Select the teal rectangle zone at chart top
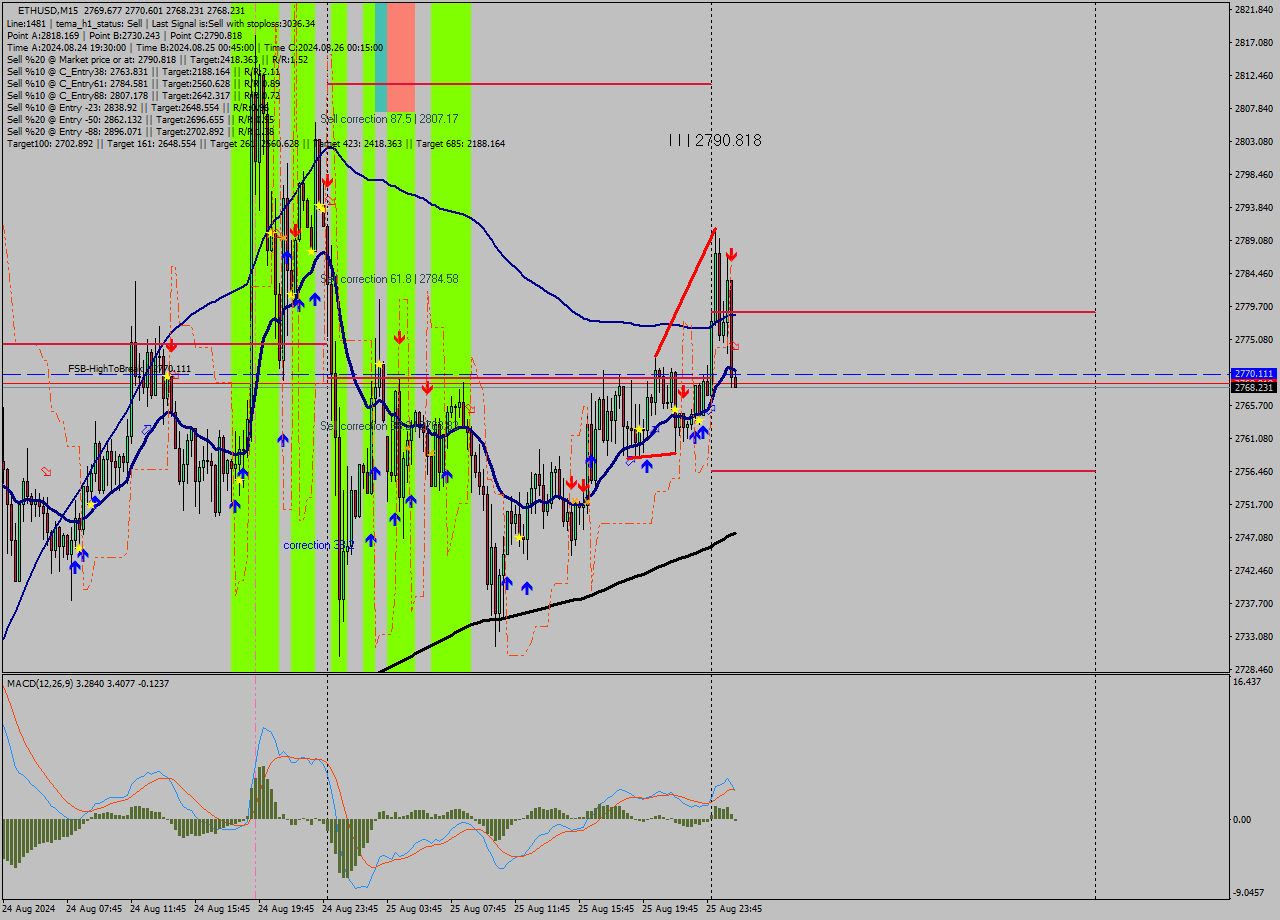The width and height of the screenshot is (1280, 920). (381, 57)
